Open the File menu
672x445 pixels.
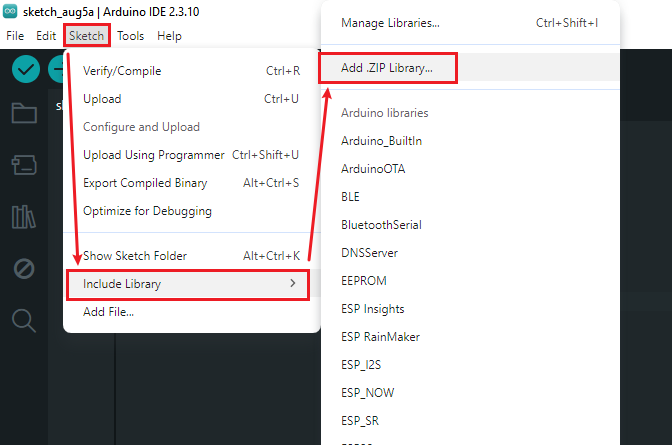(15, 36)
